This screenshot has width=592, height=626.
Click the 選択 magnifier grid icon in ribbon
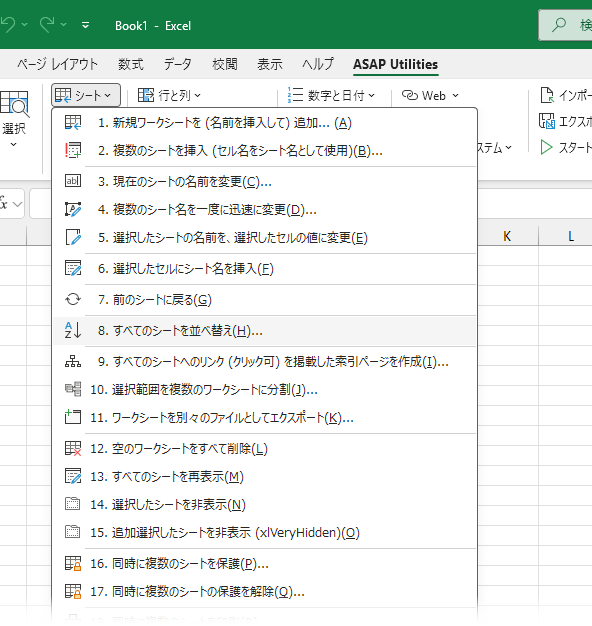[14, 103]
